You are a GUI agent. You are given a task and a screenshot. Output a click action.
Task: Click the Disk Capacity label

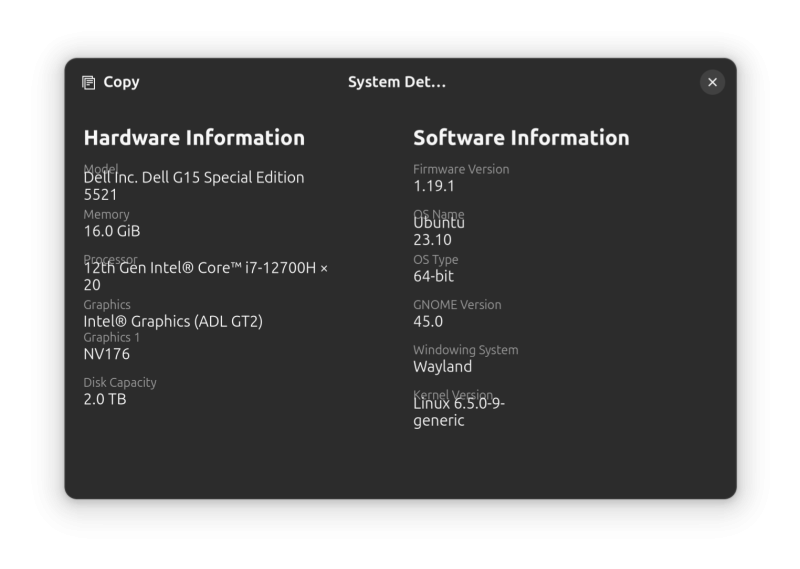(x=120, y=382)
